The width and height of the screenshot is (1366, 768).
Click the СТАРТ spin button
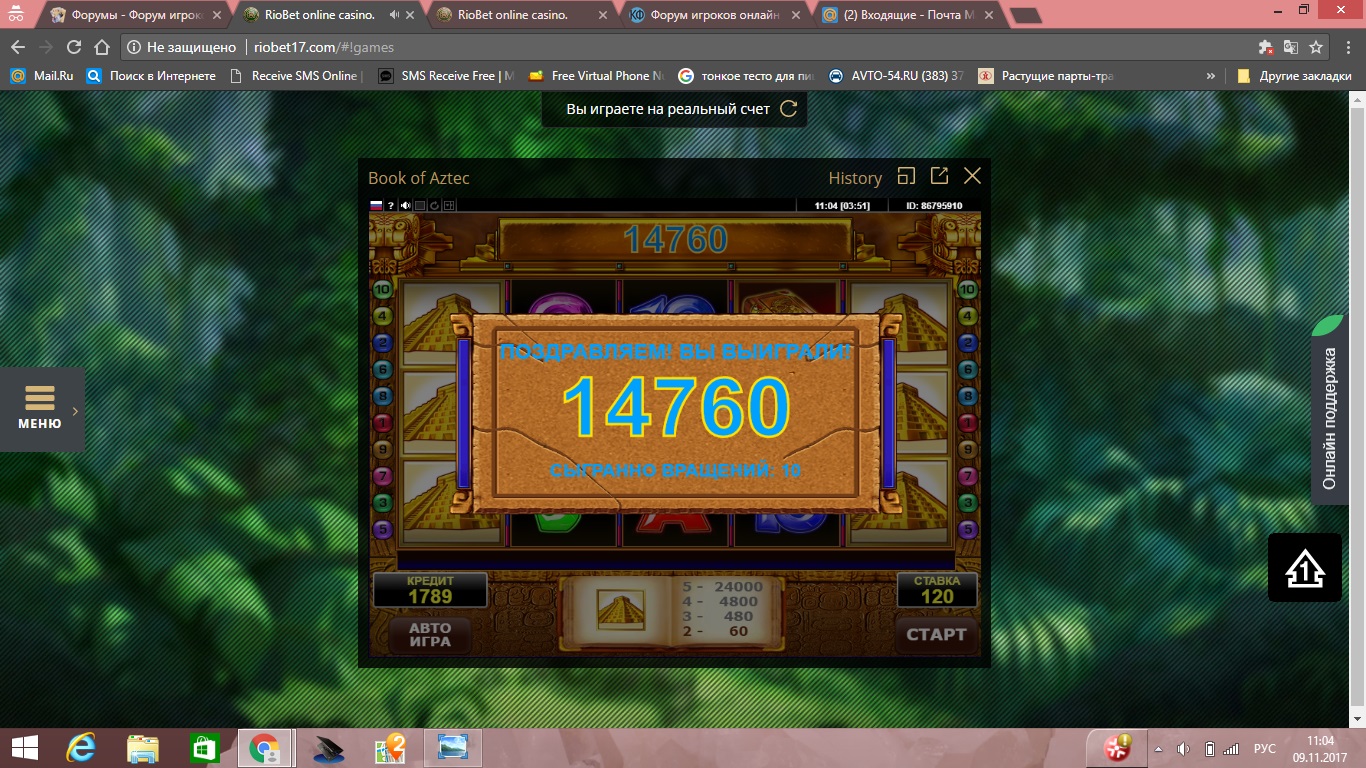[936, 634]
